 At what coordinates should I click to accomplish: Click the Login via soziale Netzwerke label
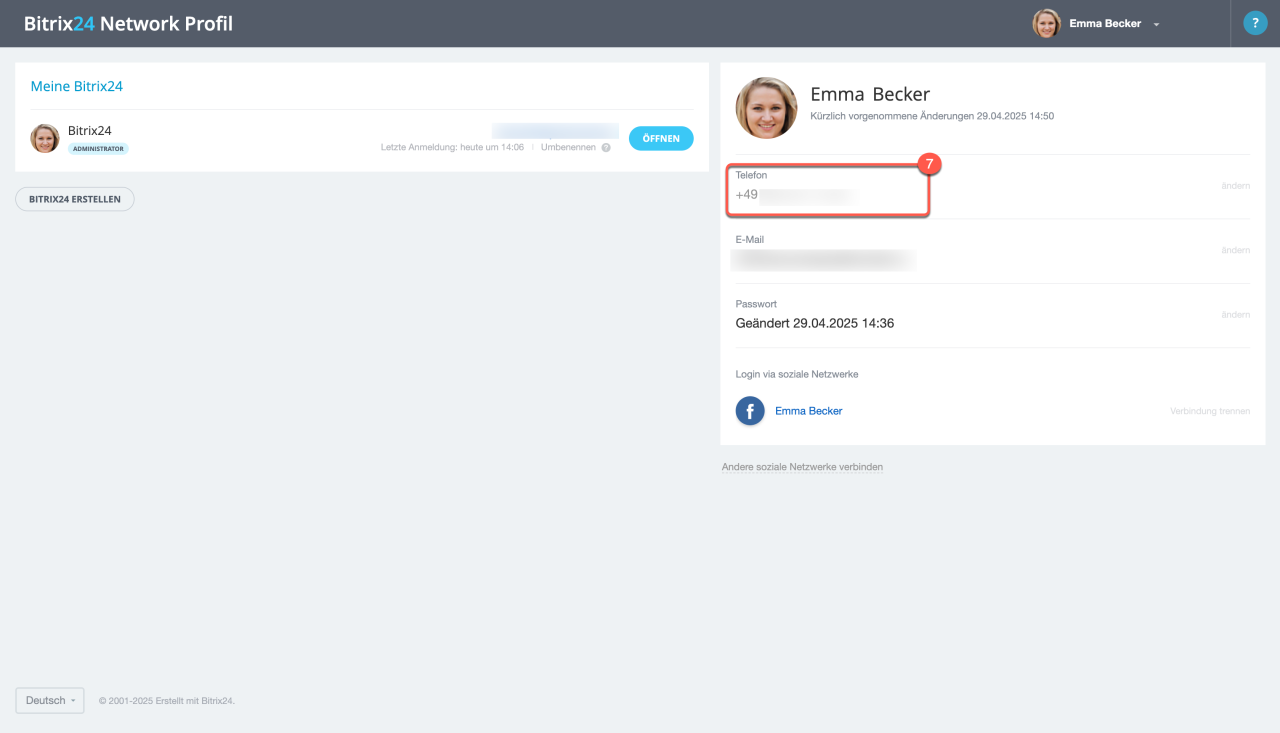pos(797,374)
